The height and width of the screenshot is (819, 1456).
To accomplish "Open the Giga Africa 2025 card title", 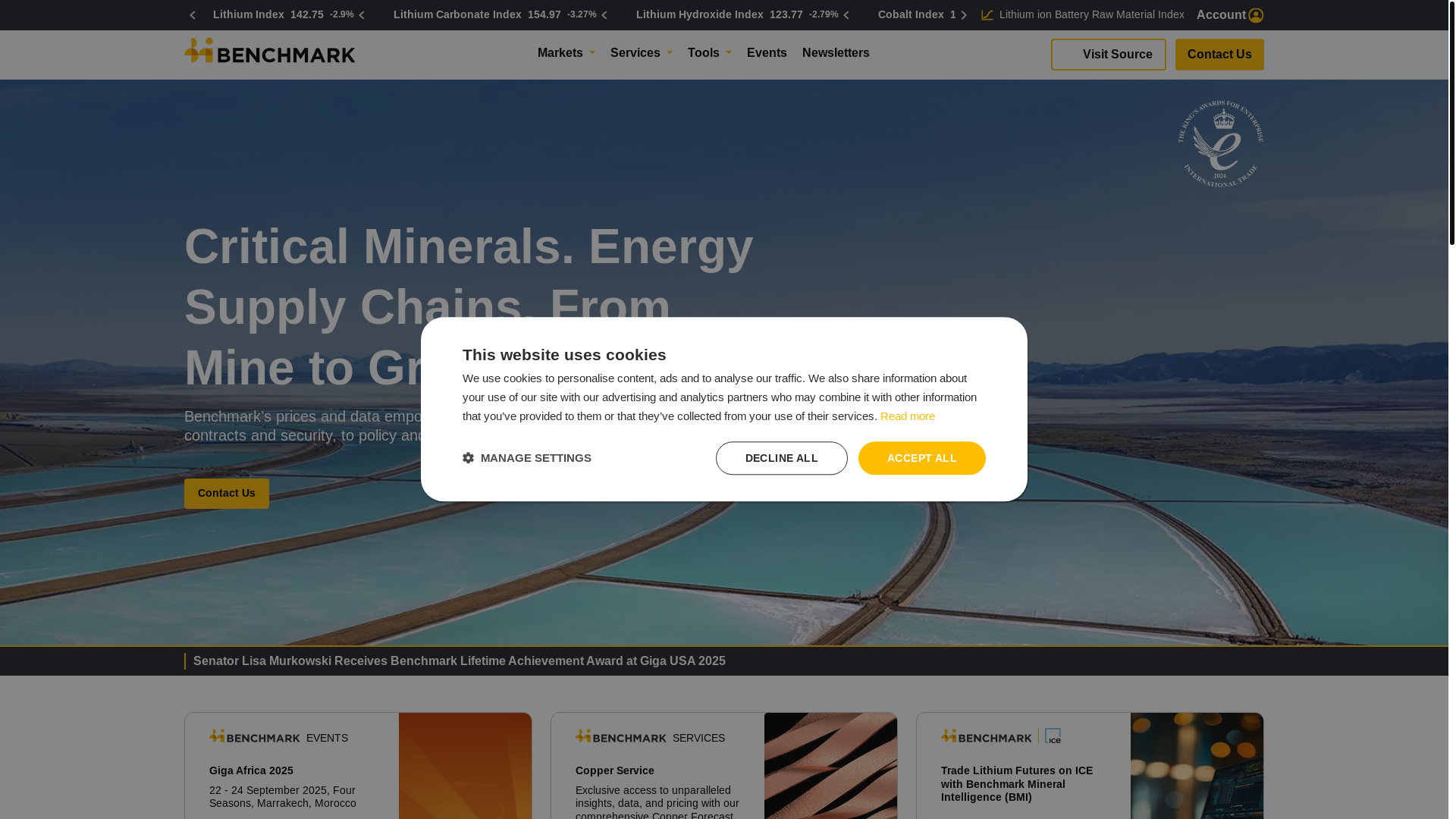I will click(x=251, y=770).
